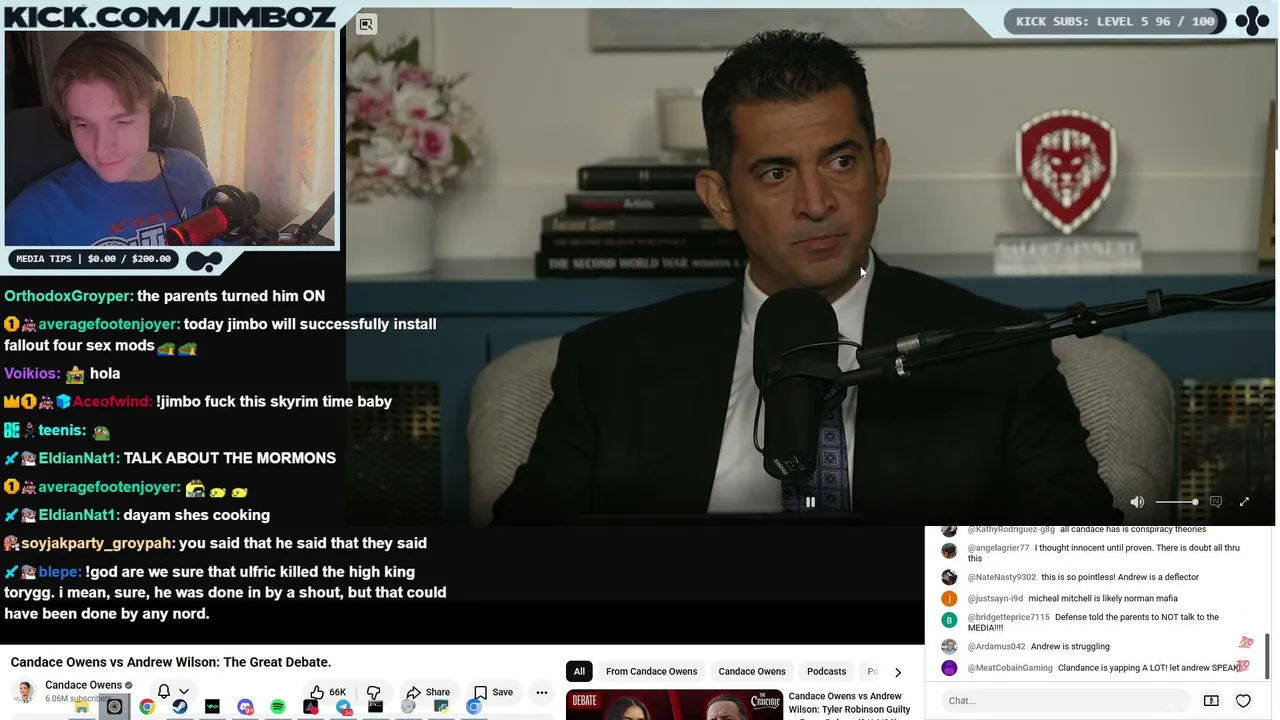
Task: Select the Podcasts filter chip
Action: coord(826,671)
